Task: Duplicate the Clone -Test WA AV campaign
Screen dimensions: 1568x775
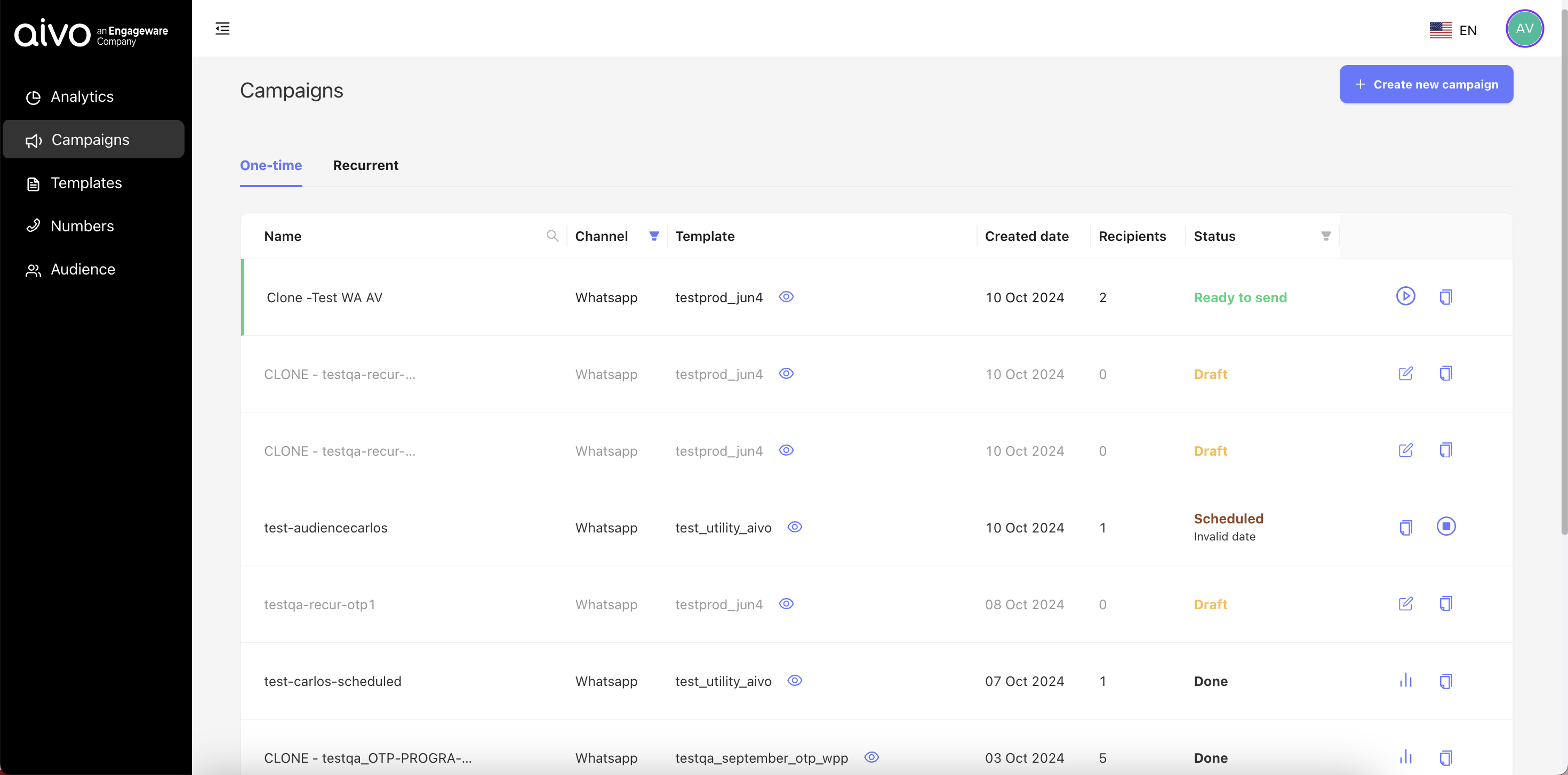Action: [x=1446, y=296]
